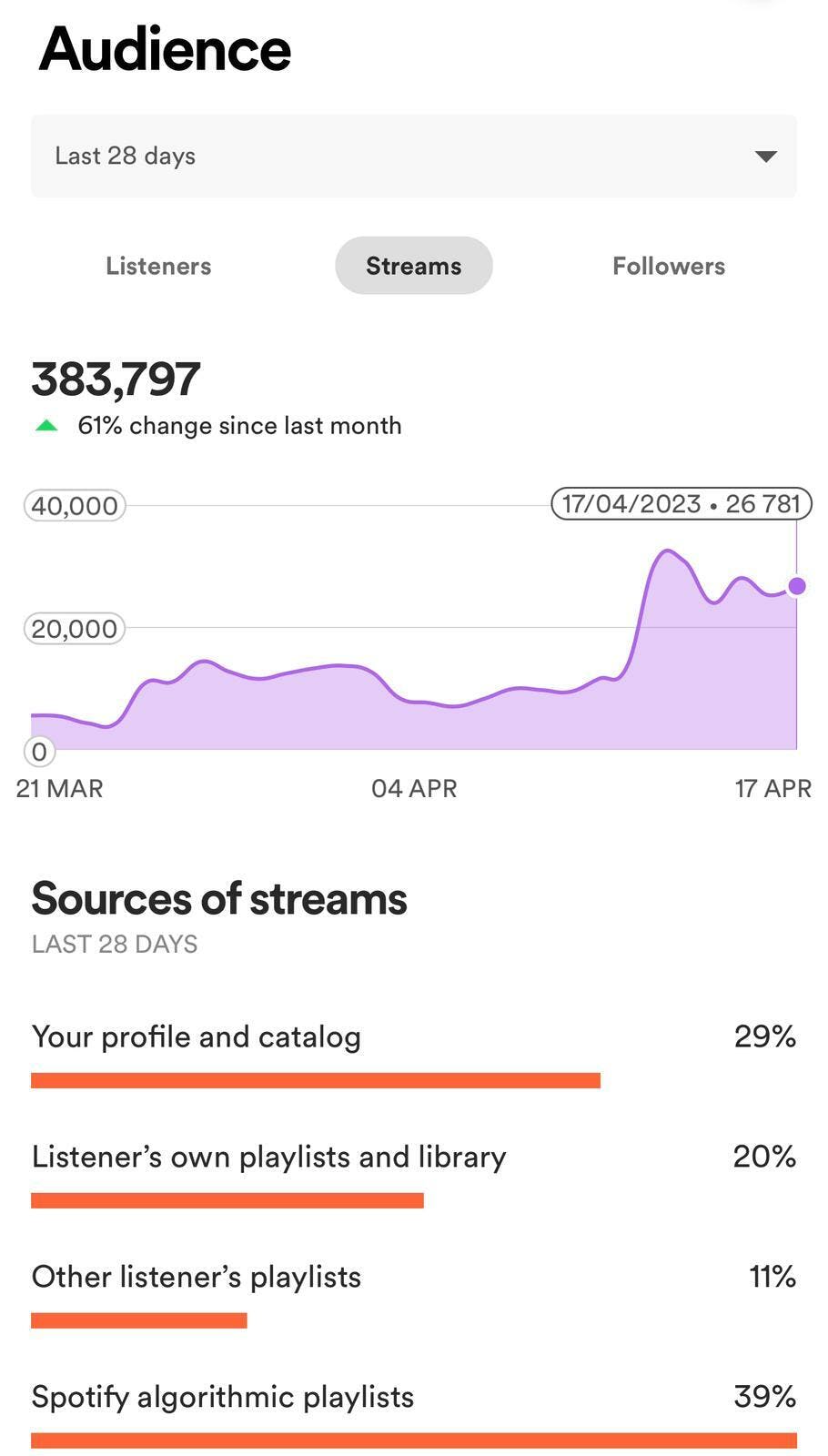This screenshot has width=828, height=1456.
Task: Open the Followers tab
Action: tap(668, 266)
